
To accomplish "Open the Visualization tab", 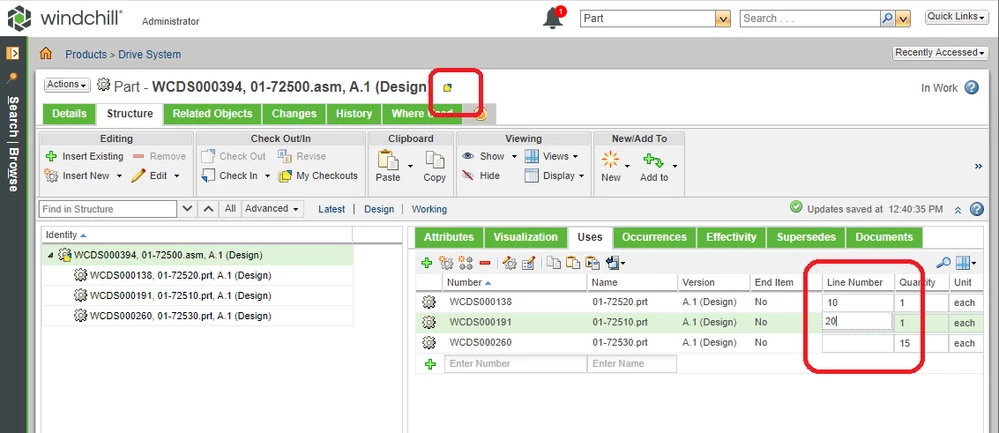I will pyautogui.click(x=526, y=237).
